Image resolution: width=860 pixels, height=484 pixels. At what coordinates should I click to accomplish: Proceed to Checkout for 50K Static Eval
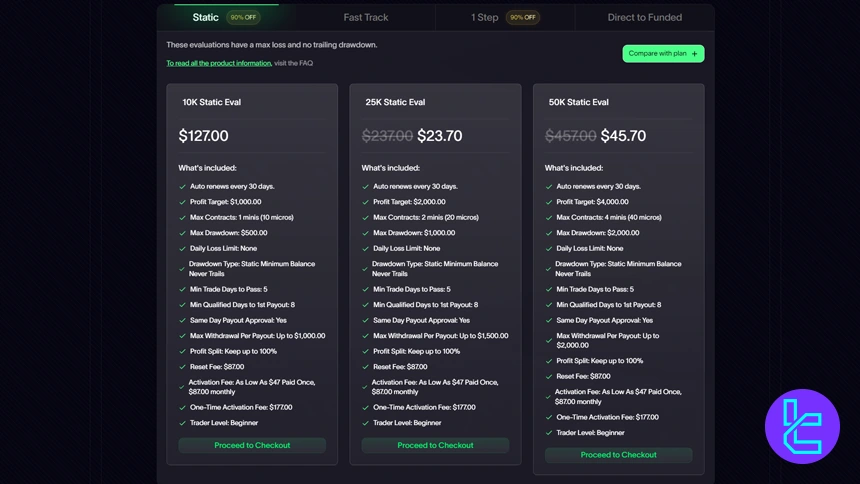618,455
